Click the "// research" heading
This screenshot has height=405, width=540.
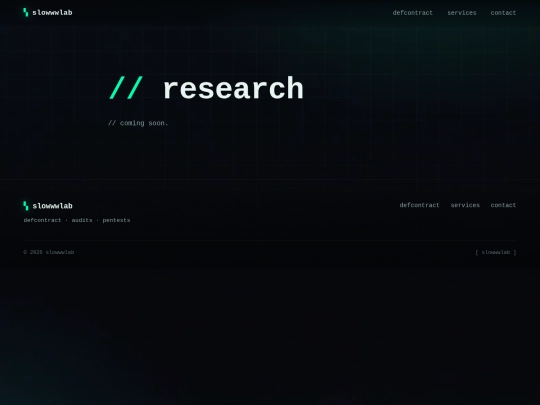coord(206,89)
